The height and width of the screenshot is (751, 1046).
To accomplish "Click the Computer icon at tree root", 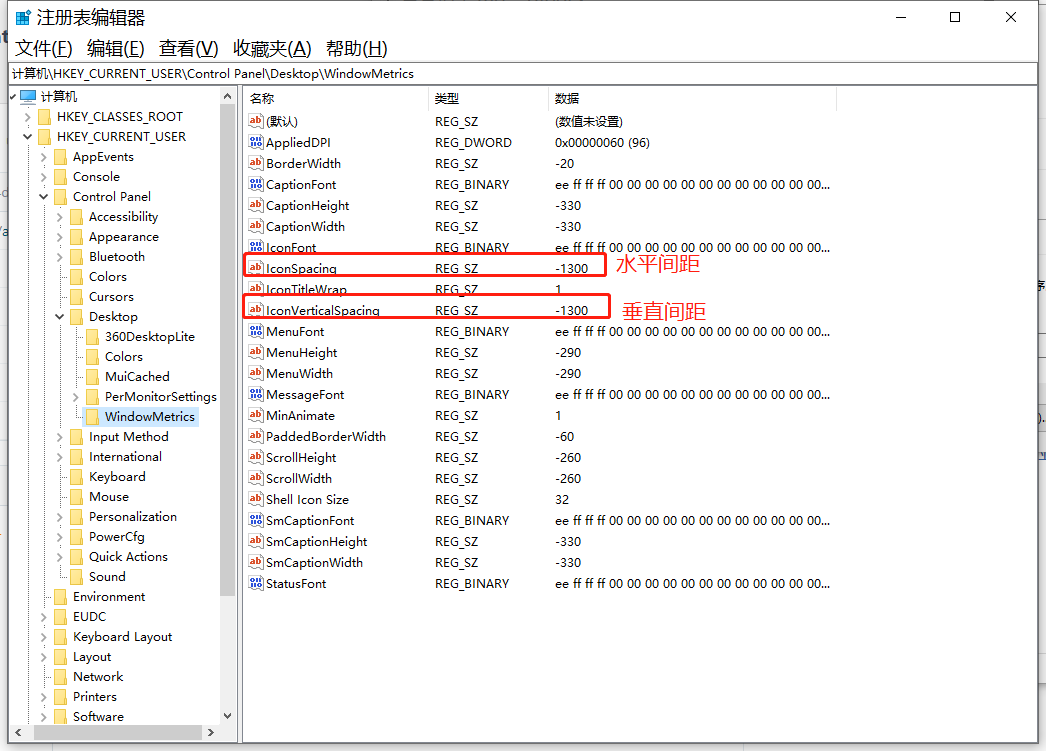I will click(28, 96).
